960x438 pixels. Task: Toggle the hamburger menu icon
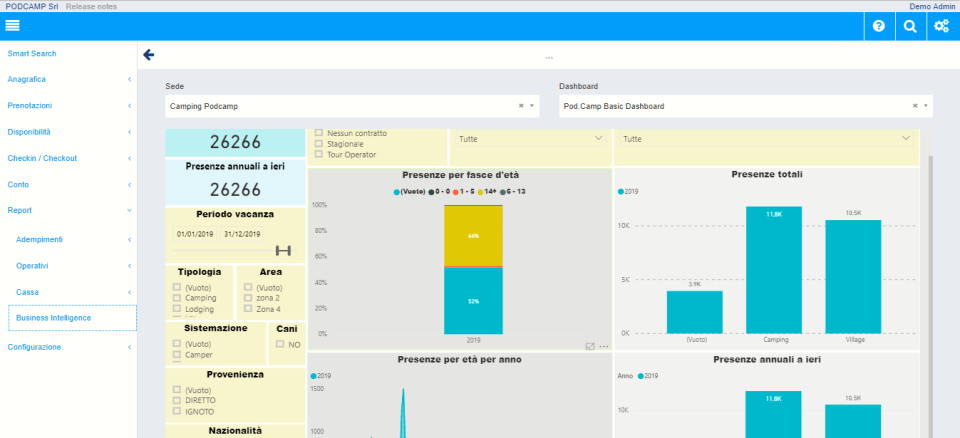pyautogui.click(x=13, y=26)
